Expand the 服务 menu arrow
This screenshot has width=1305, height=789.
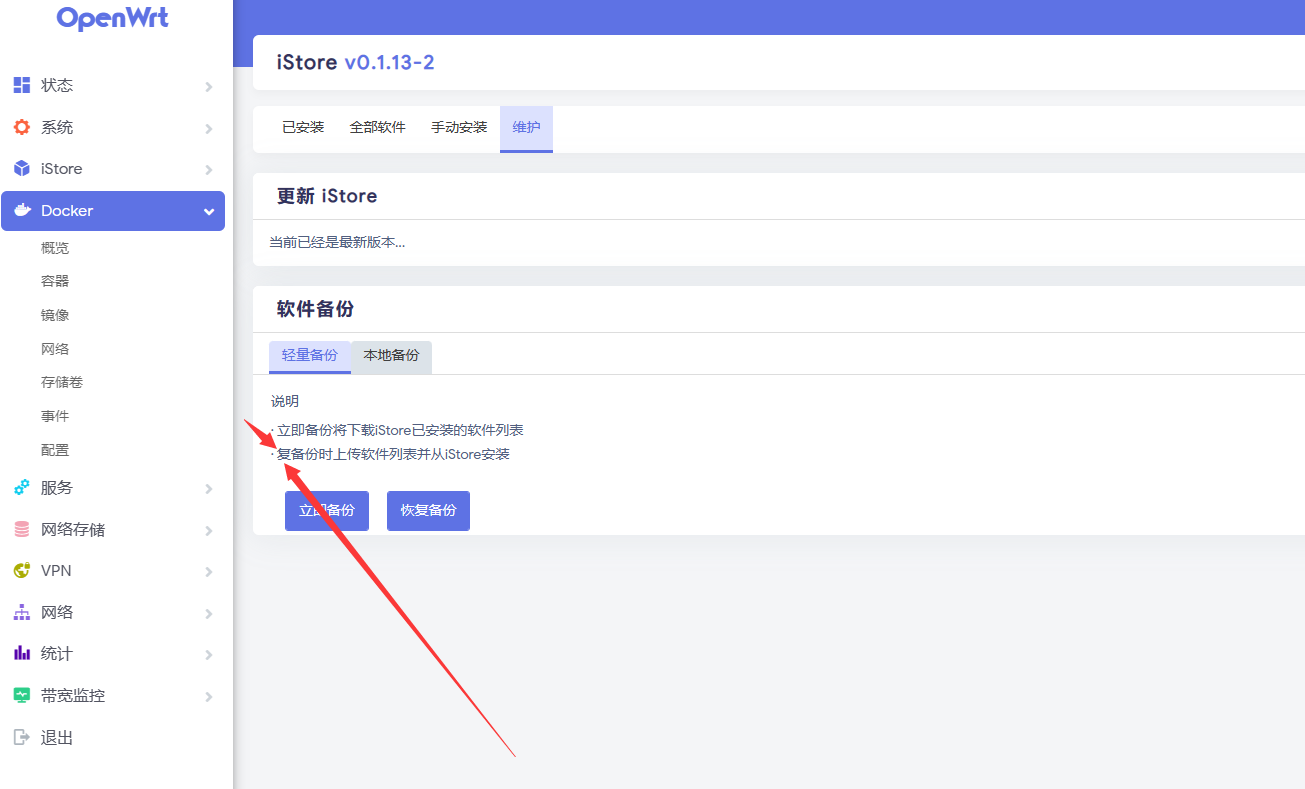[209, 489]
